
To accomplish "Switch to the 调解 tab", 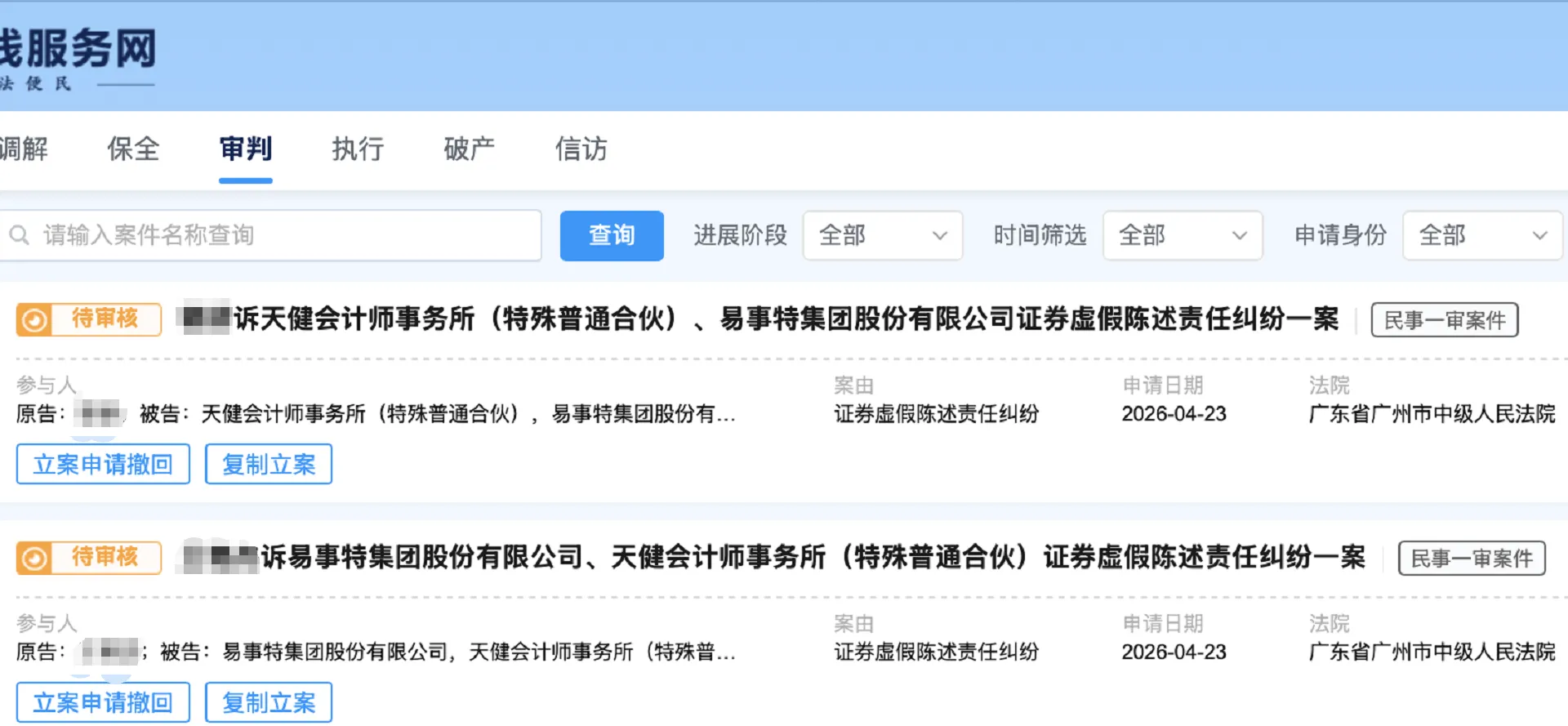I will tap(24, 149).
